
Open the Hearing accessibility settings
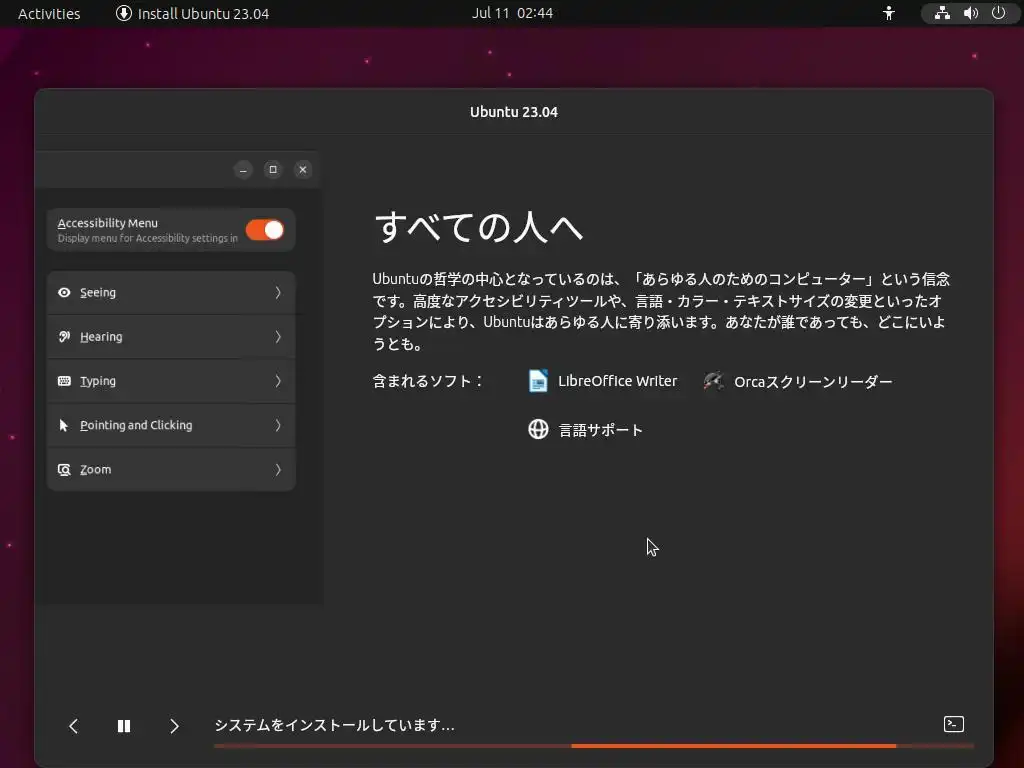[x=171, y=337]
